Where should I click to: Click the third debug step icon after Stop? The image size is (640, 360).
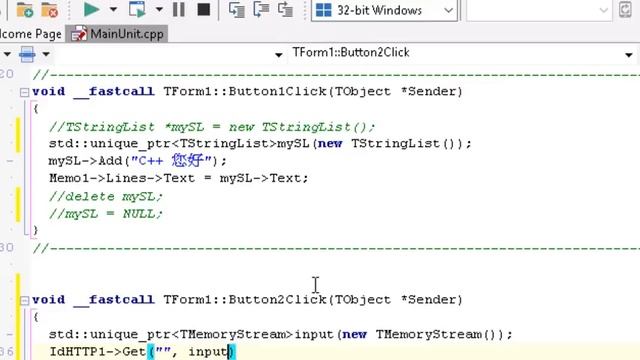pyautogui.click(x=285, y=10)
